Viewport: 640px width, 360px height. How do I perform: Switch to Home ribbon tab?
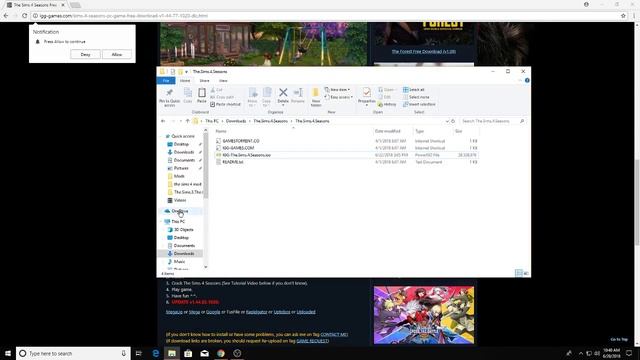tap(185, 81)
